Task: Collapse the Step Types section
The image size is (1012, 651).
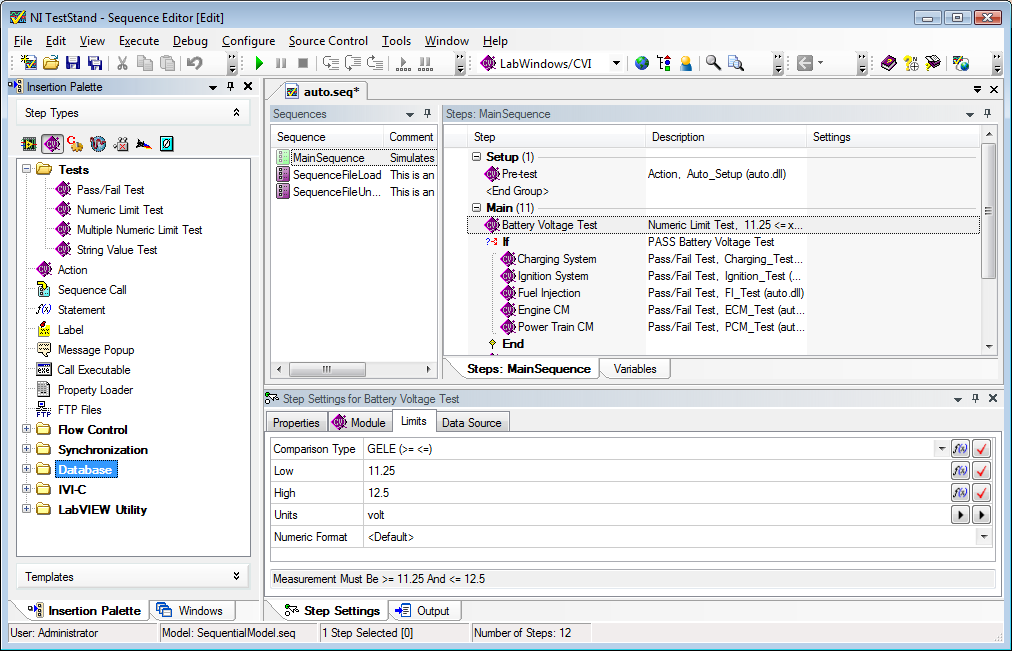Action: (237, 113)
